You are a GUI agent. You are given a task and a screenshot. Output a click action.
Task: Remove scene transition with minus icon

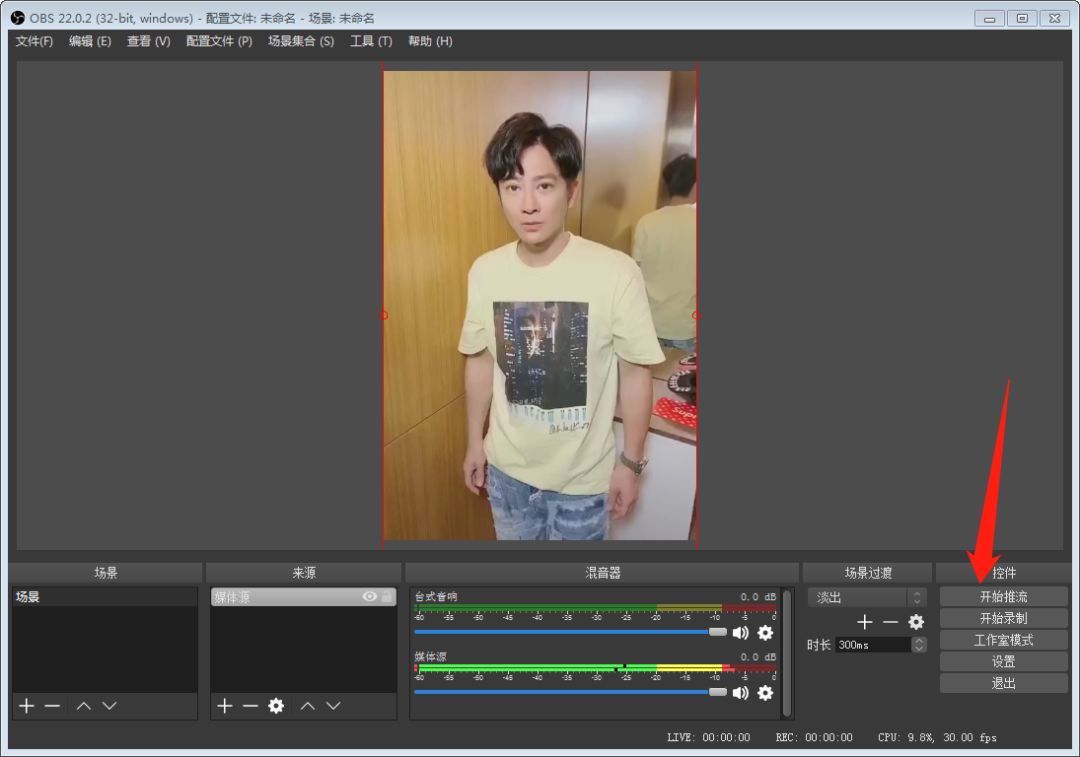tap(891, 622)
